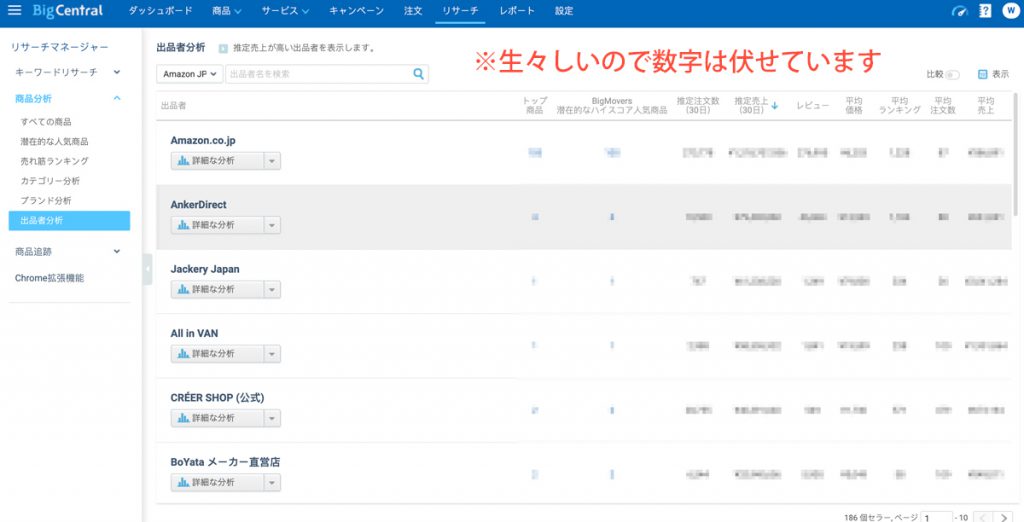Sort by レビュー column header
Image resolution: width=1024 pixels, height=522 pixels.
812,105
